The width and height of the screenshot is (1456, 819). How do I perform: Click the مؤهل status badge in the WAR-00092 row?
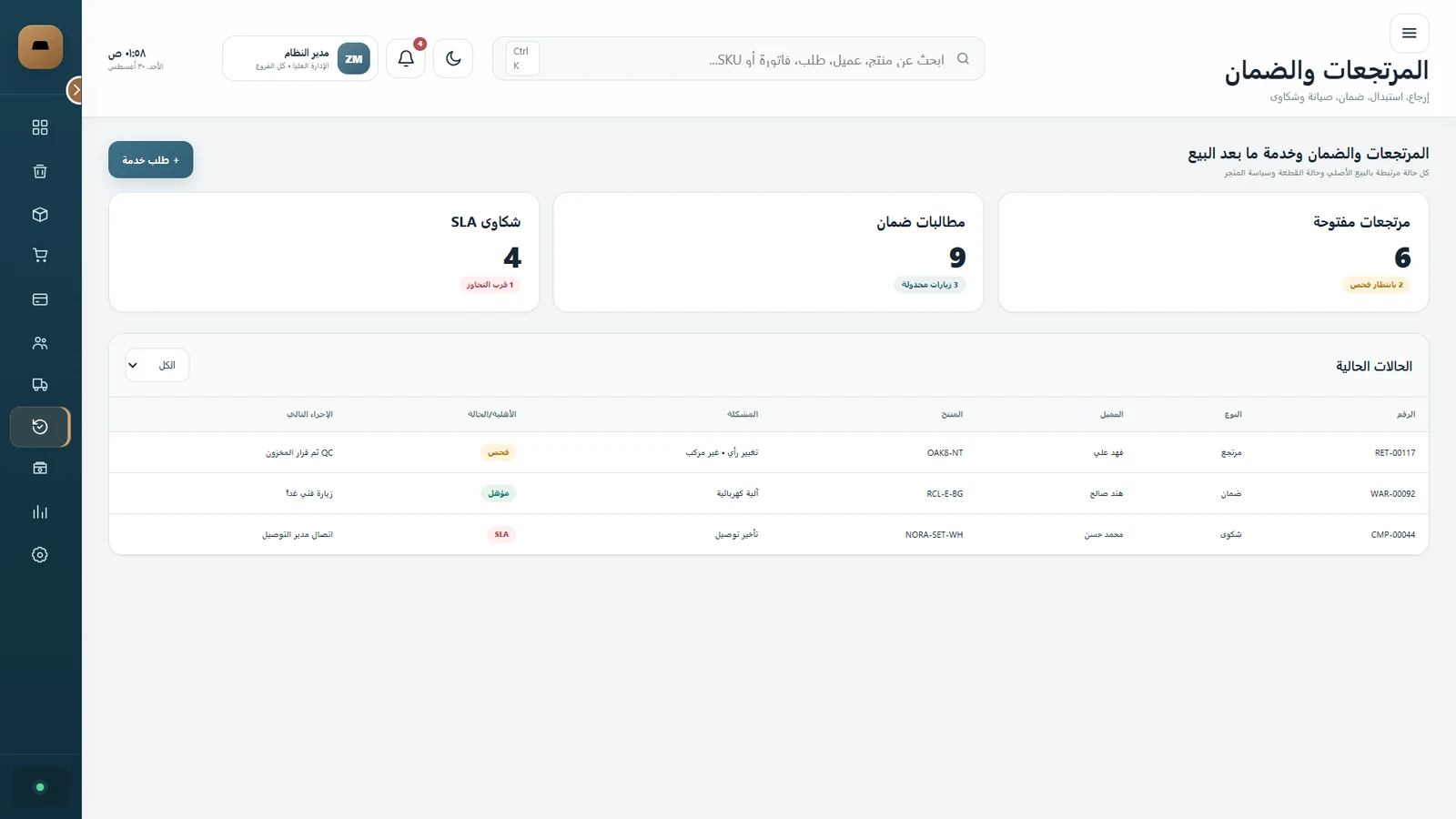click(x=498, y=493)
